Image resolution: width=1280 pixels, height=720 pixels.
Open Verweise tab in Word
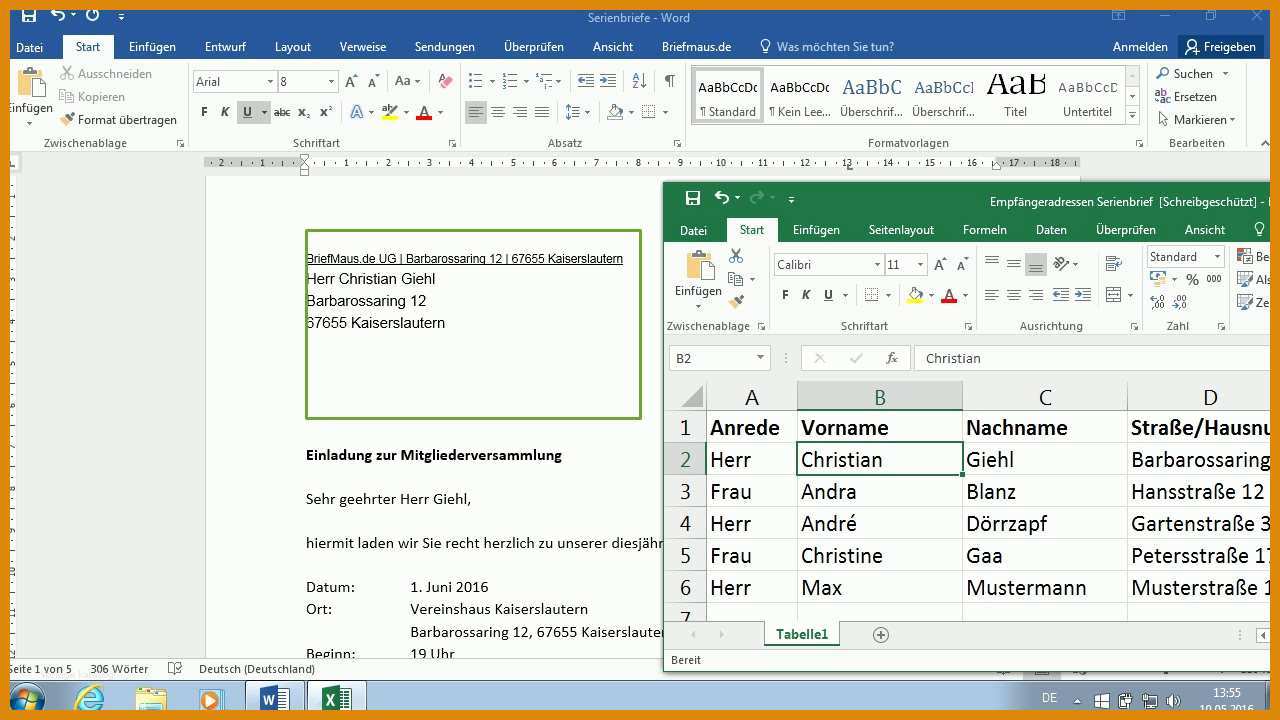click(x=363, y=47)
